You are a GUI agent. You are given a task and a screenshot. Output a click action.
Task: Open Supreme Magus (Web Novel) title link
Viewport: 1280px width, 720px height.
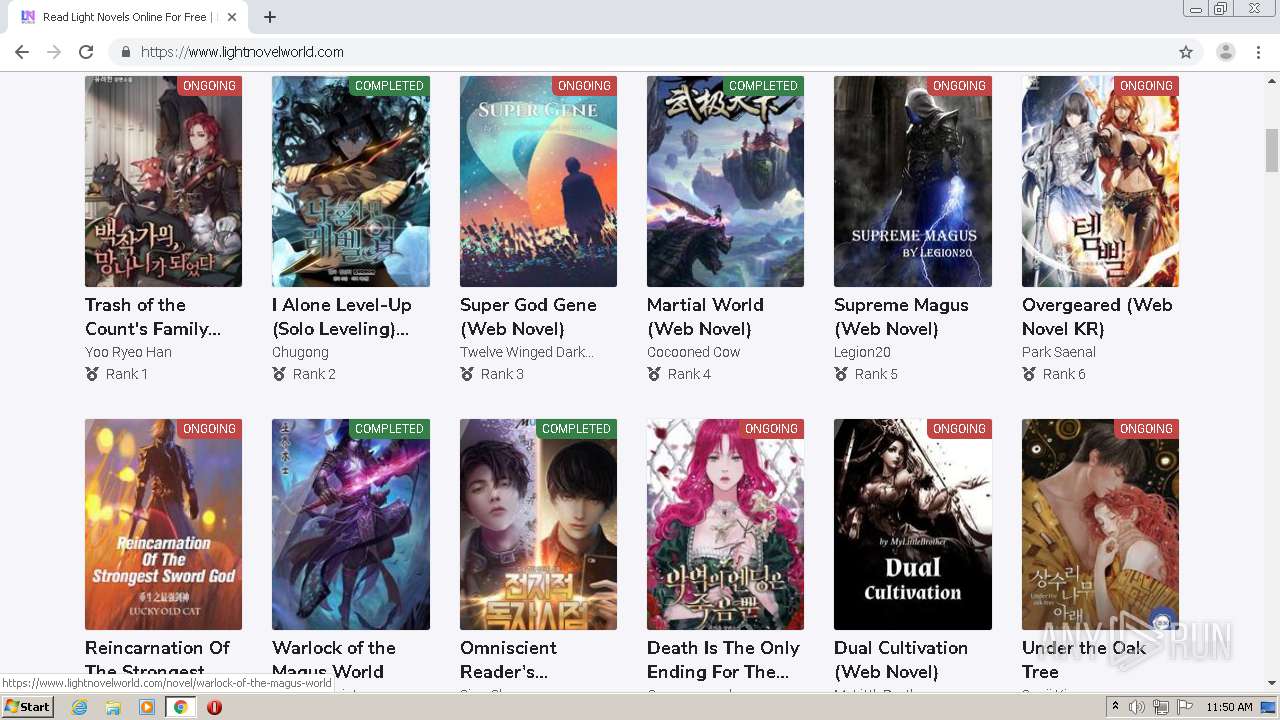pyautogui.click(x=901, y=317)
